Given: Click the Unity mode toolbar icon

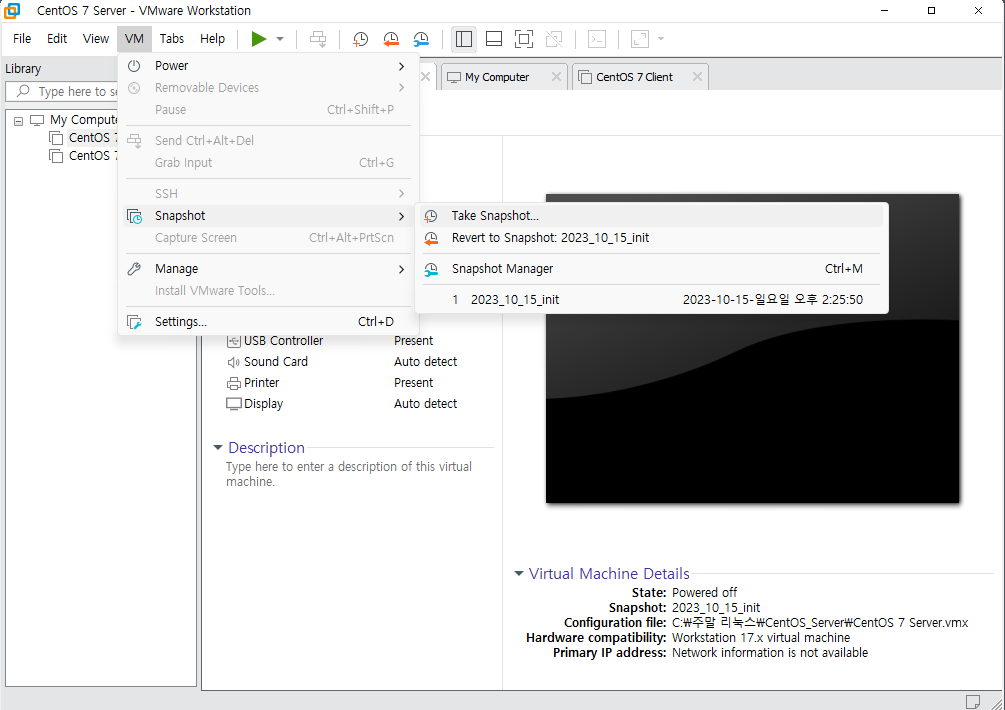Looking at the screenshot, I should pyautogui.click(x=554, y=39).
